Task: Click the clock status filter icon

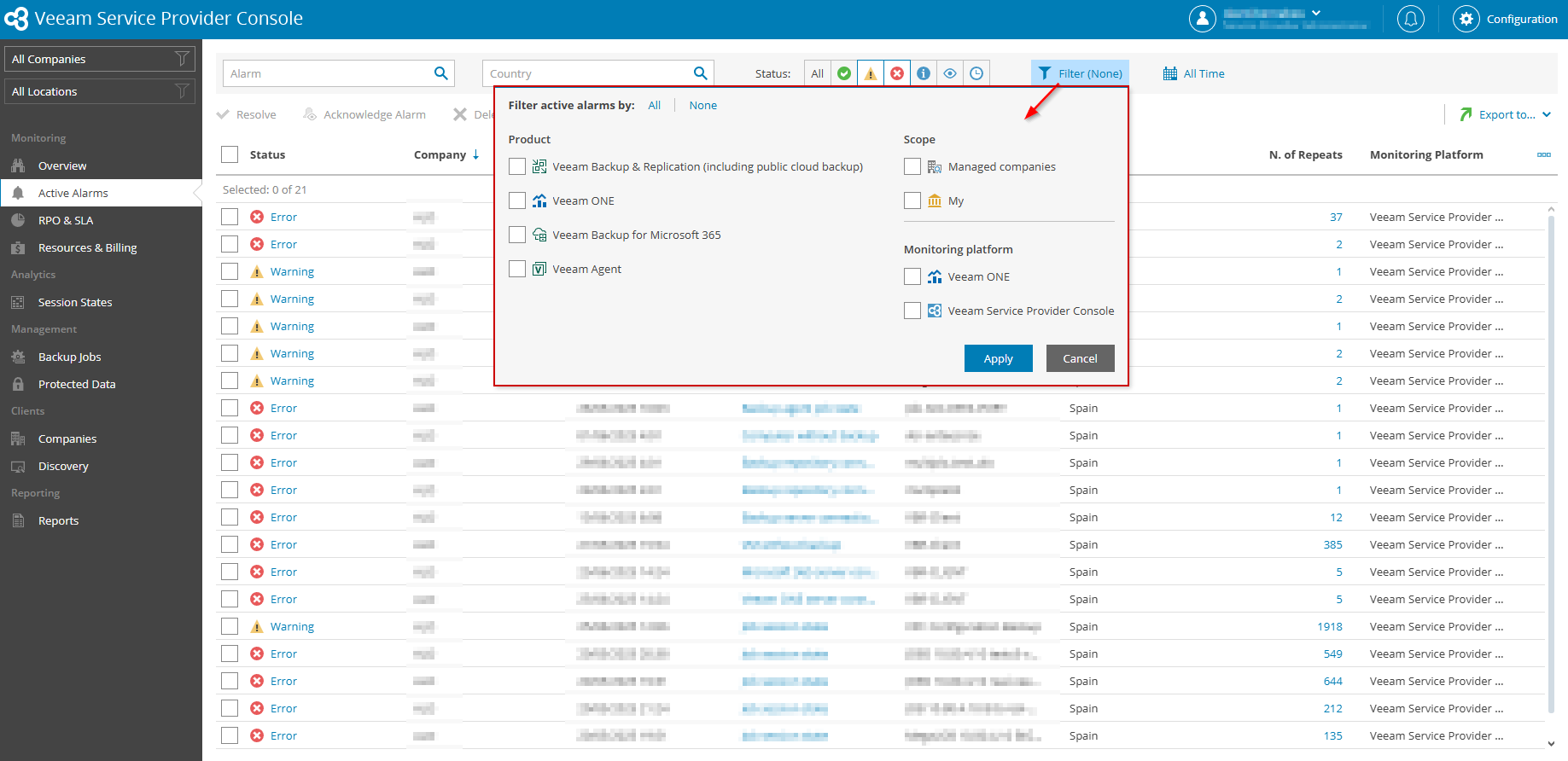Action: (x=976, y=73)
